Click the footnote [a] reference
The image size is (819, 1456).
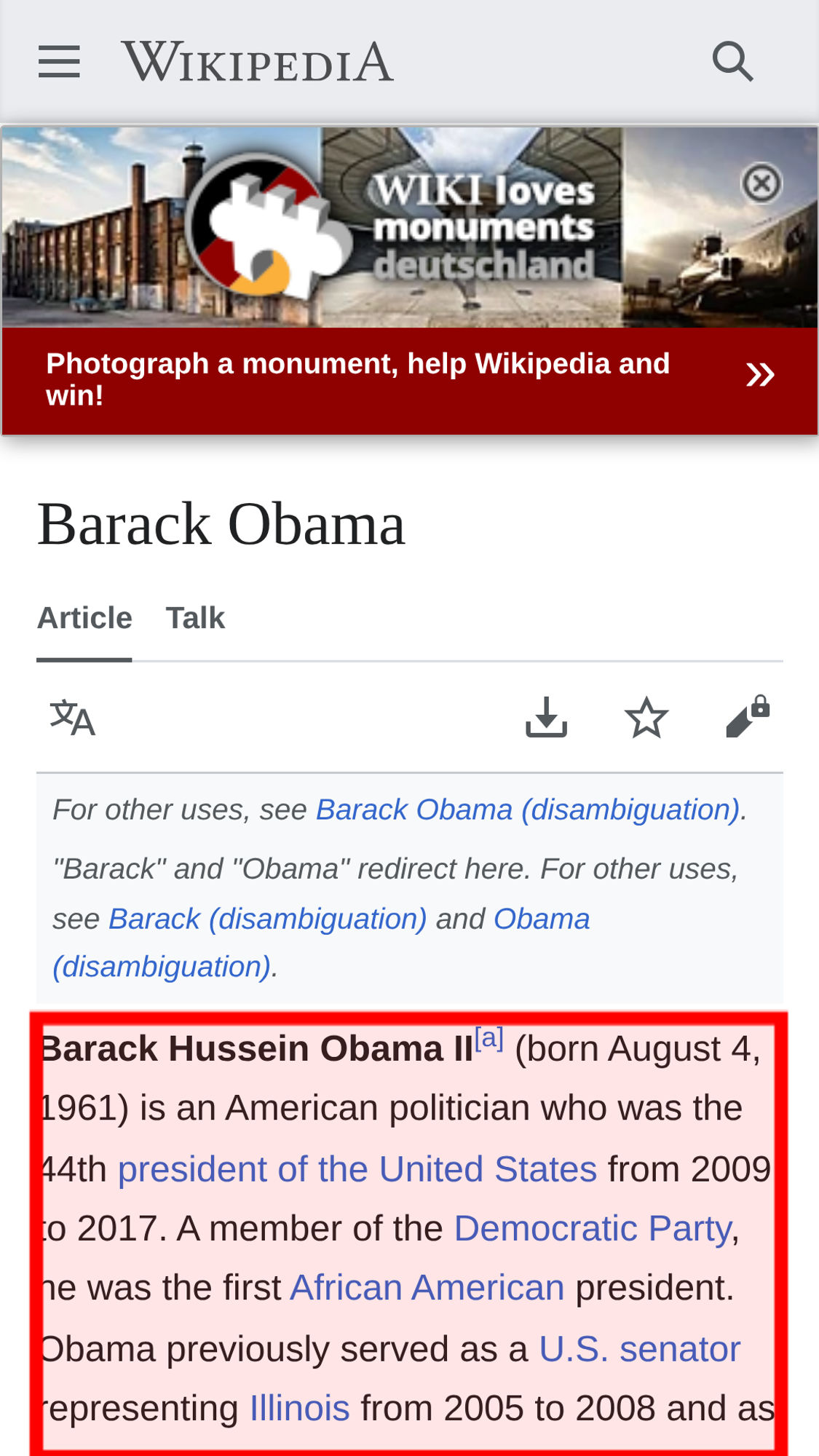(x=489, y=1038)
